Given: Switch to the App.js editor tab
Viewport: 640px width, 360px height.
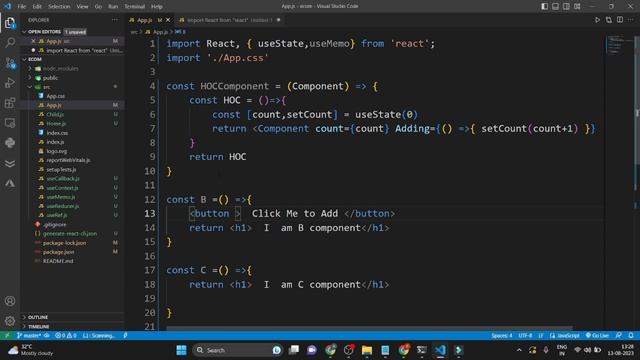Looking at the screenshot, I should (149, 20).
